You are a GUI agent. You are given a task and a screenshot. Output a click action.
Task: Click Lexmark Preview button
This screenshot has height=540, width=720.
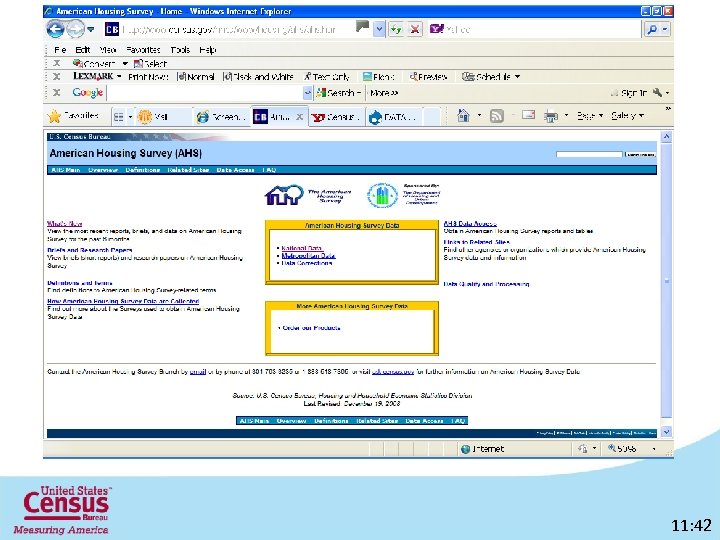pos(428,77)
